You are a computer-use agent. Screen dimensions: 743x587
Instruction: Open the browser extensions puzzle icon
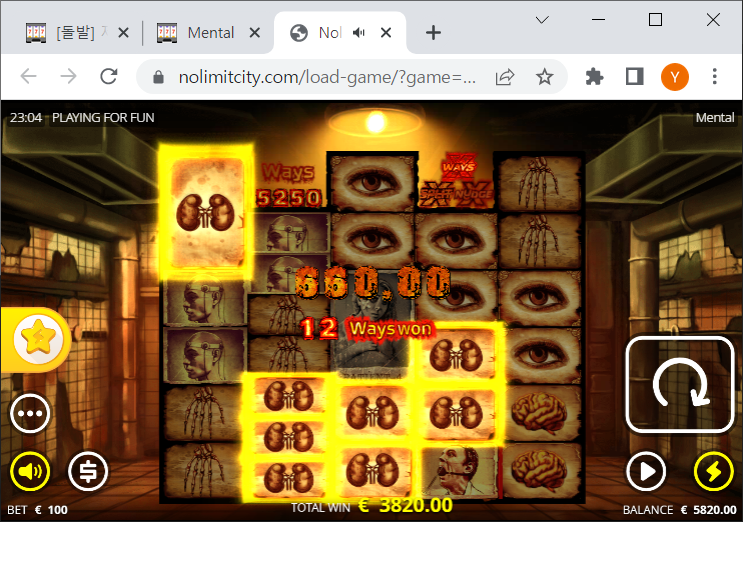coord(594,77)
